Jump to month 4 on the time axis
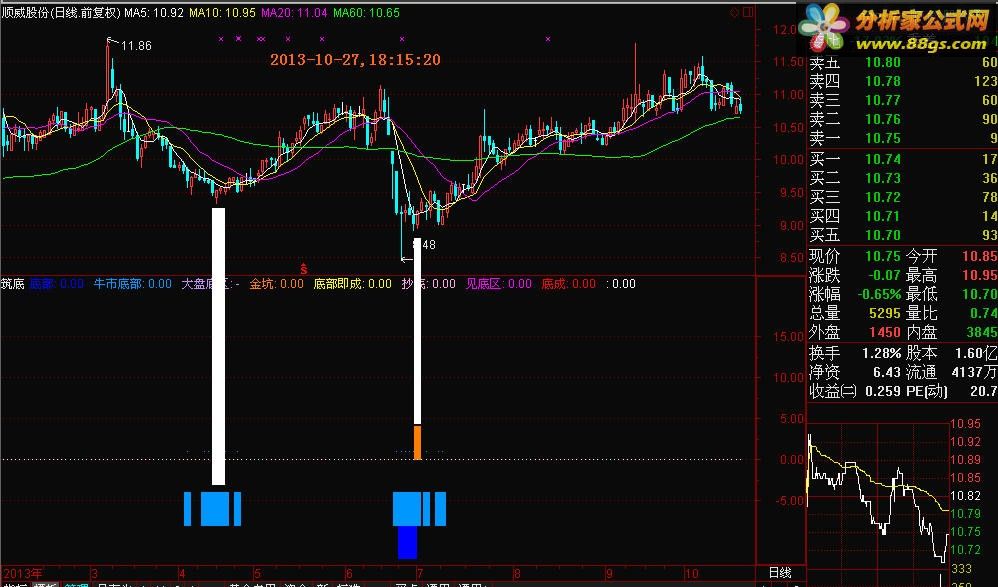This screenshot has height=587, width=998. 182,574
